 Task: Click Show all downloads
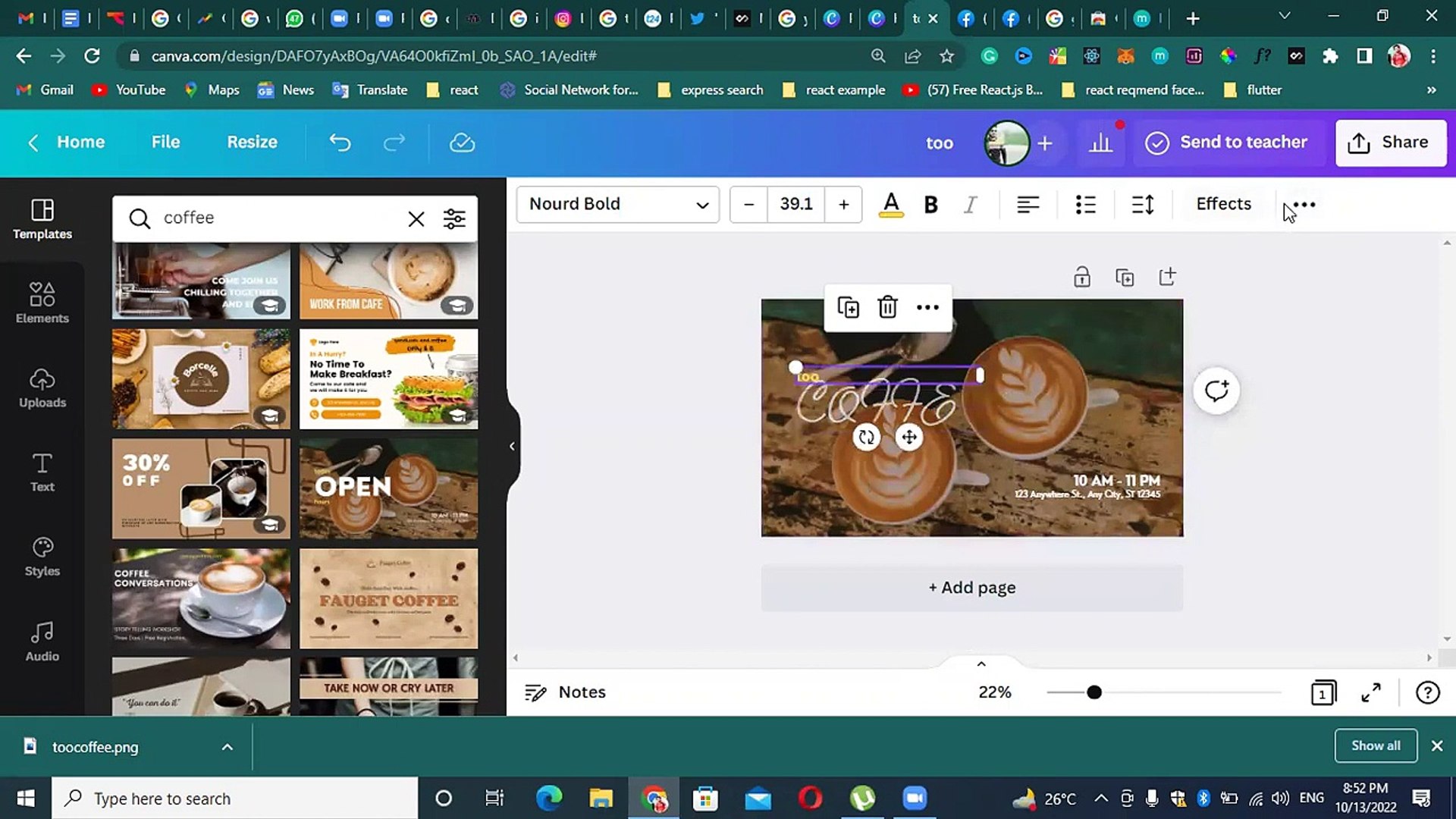coord(1376,745)
